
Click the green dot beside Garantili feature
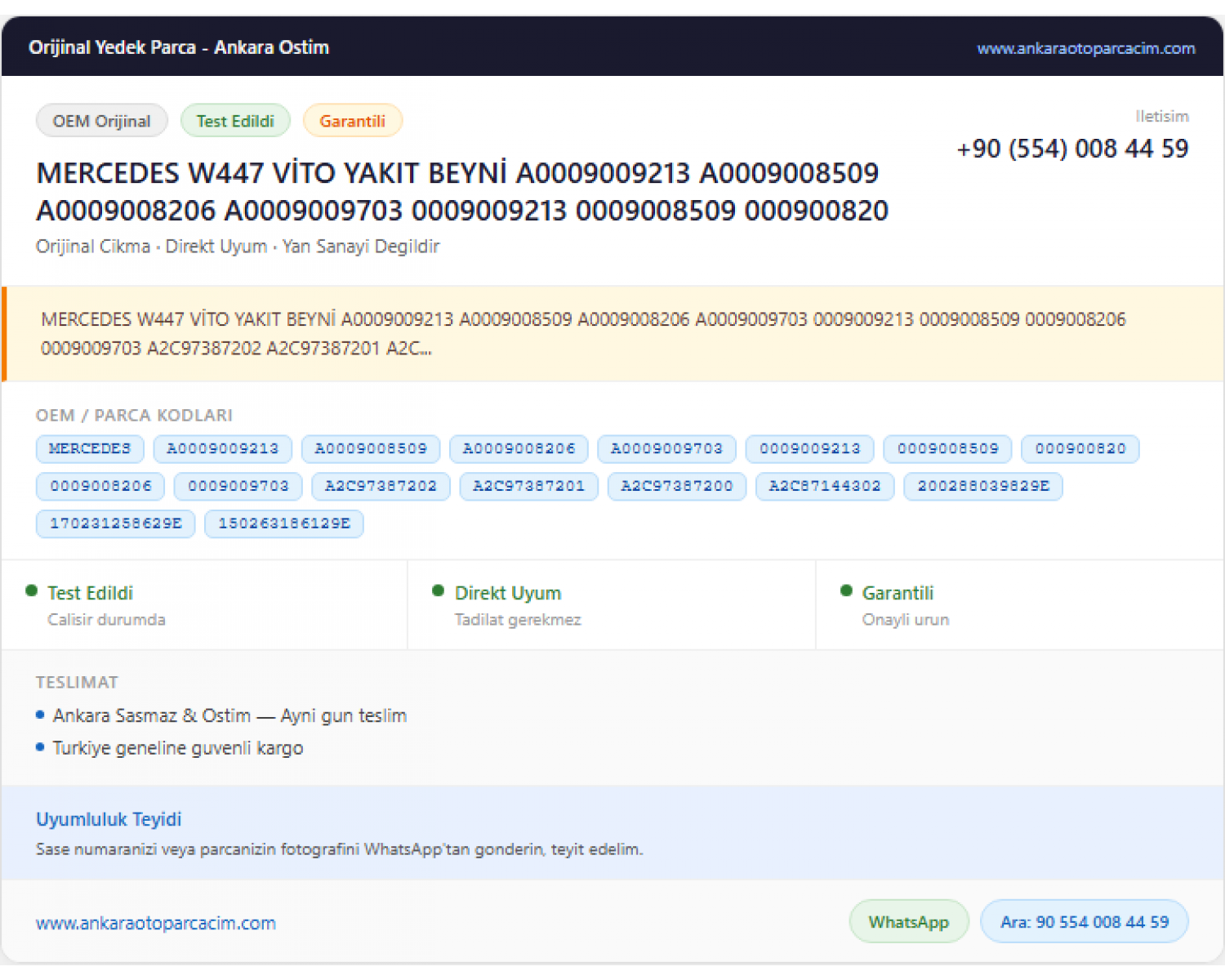(x=846, y=590)
